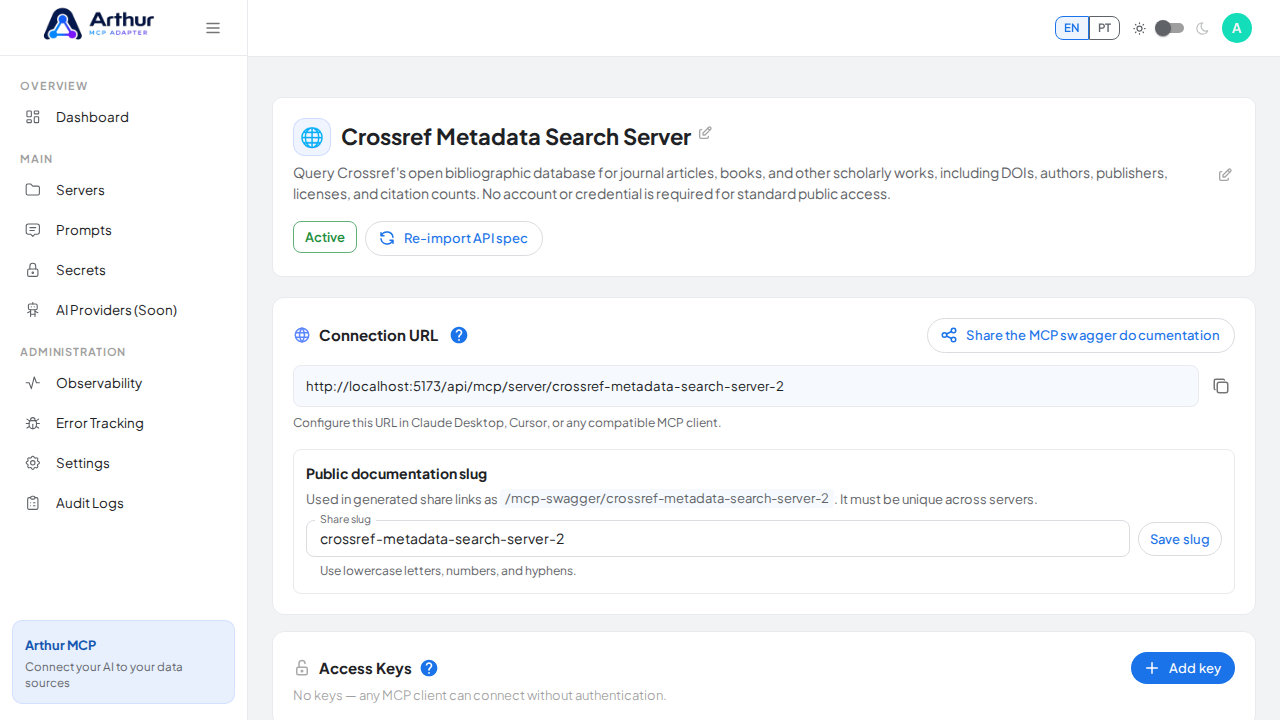This screenshot has width=1280, height=720.
Task: Click the Settings gear icon
Action: click(x=33, y=463)
